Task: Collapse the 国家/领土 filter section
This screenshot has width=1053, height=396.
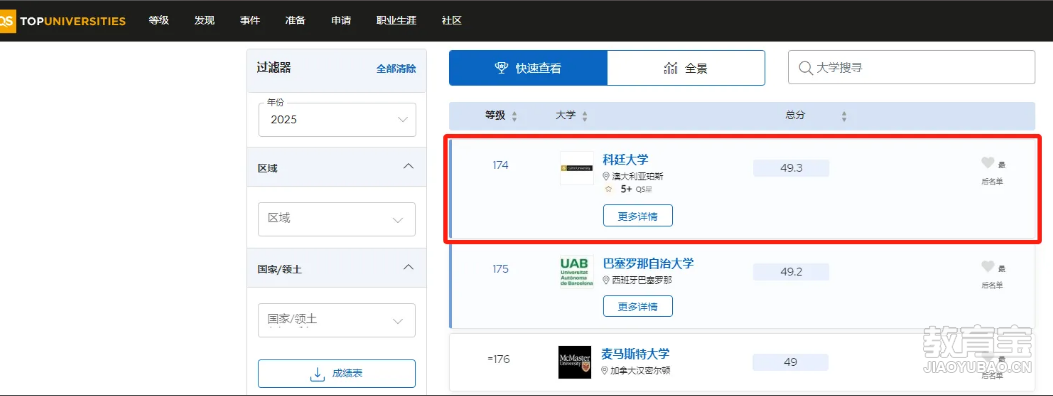Action: 408,267
